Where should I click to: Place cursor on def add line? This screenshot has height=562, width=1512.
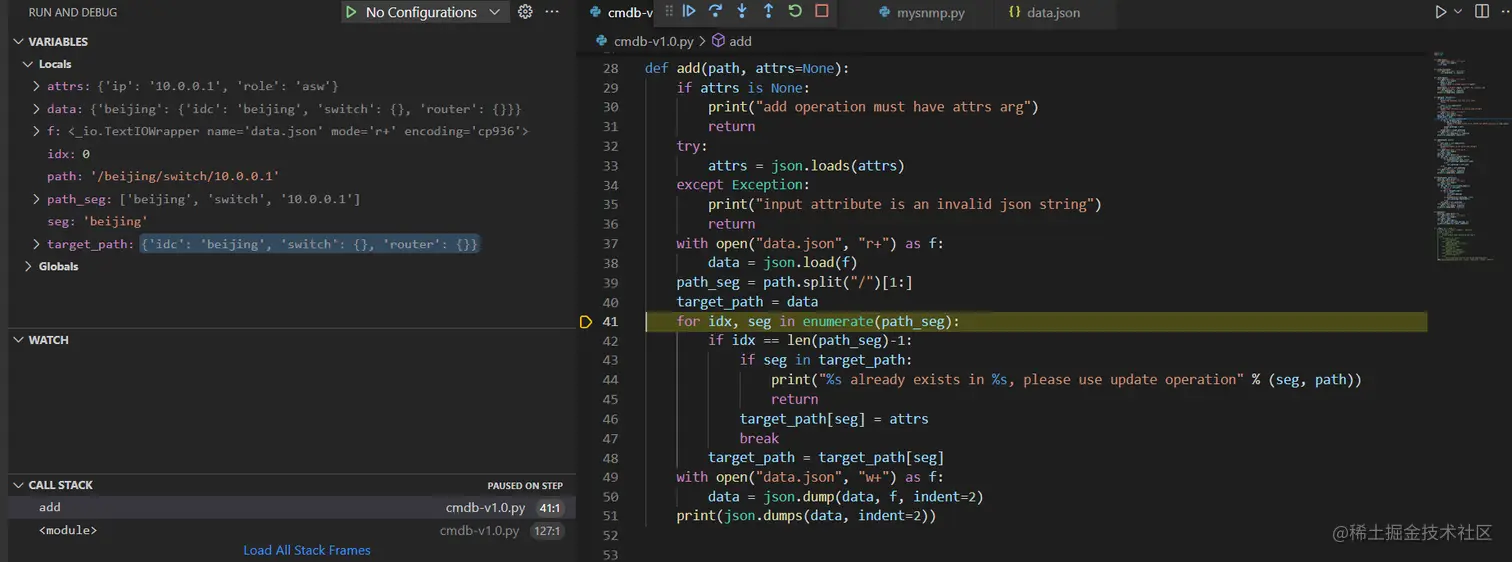pyautogui.click(x=746, y=69)
